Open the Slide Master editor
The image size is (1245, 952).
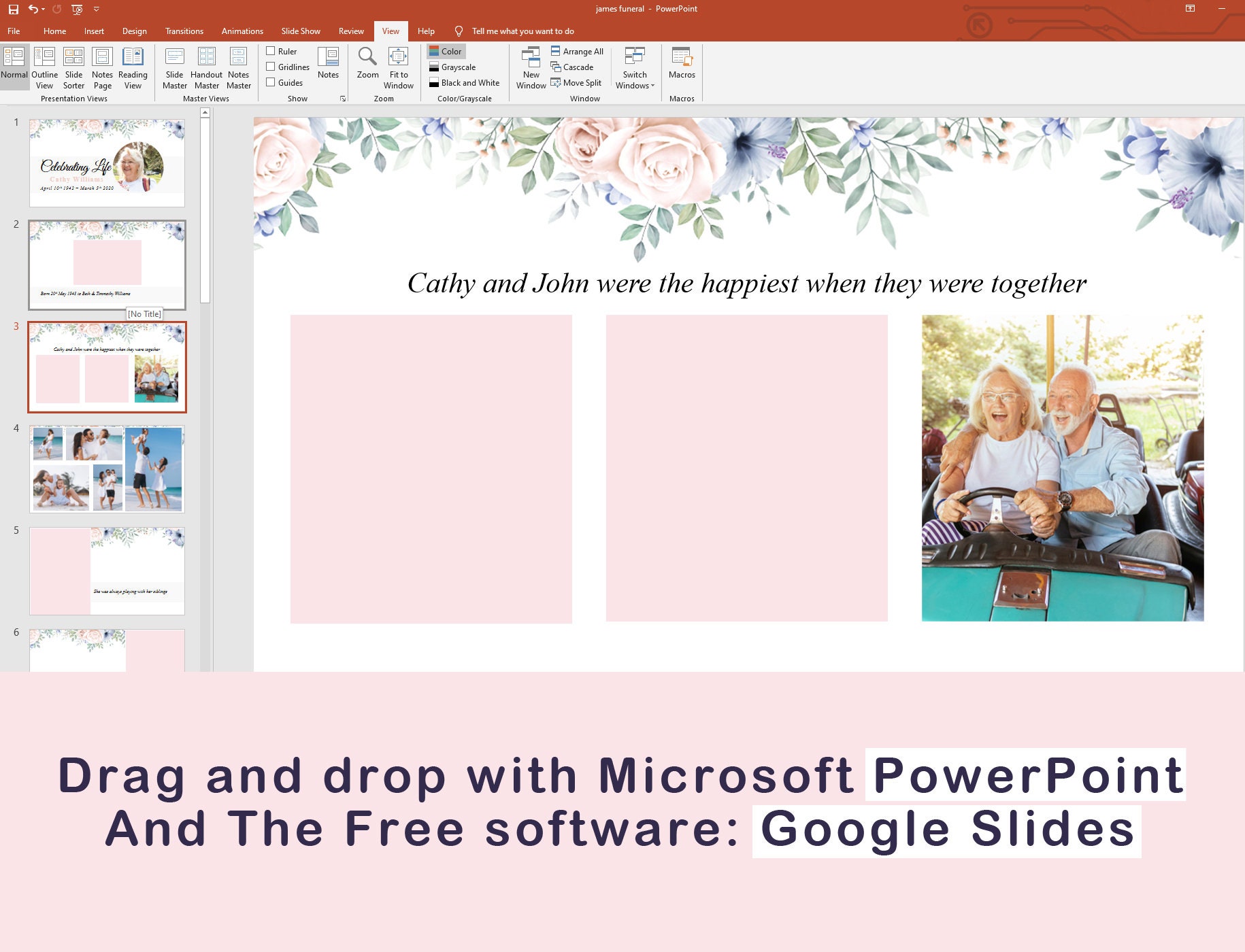pyautogui.click(x=175, y=67)
